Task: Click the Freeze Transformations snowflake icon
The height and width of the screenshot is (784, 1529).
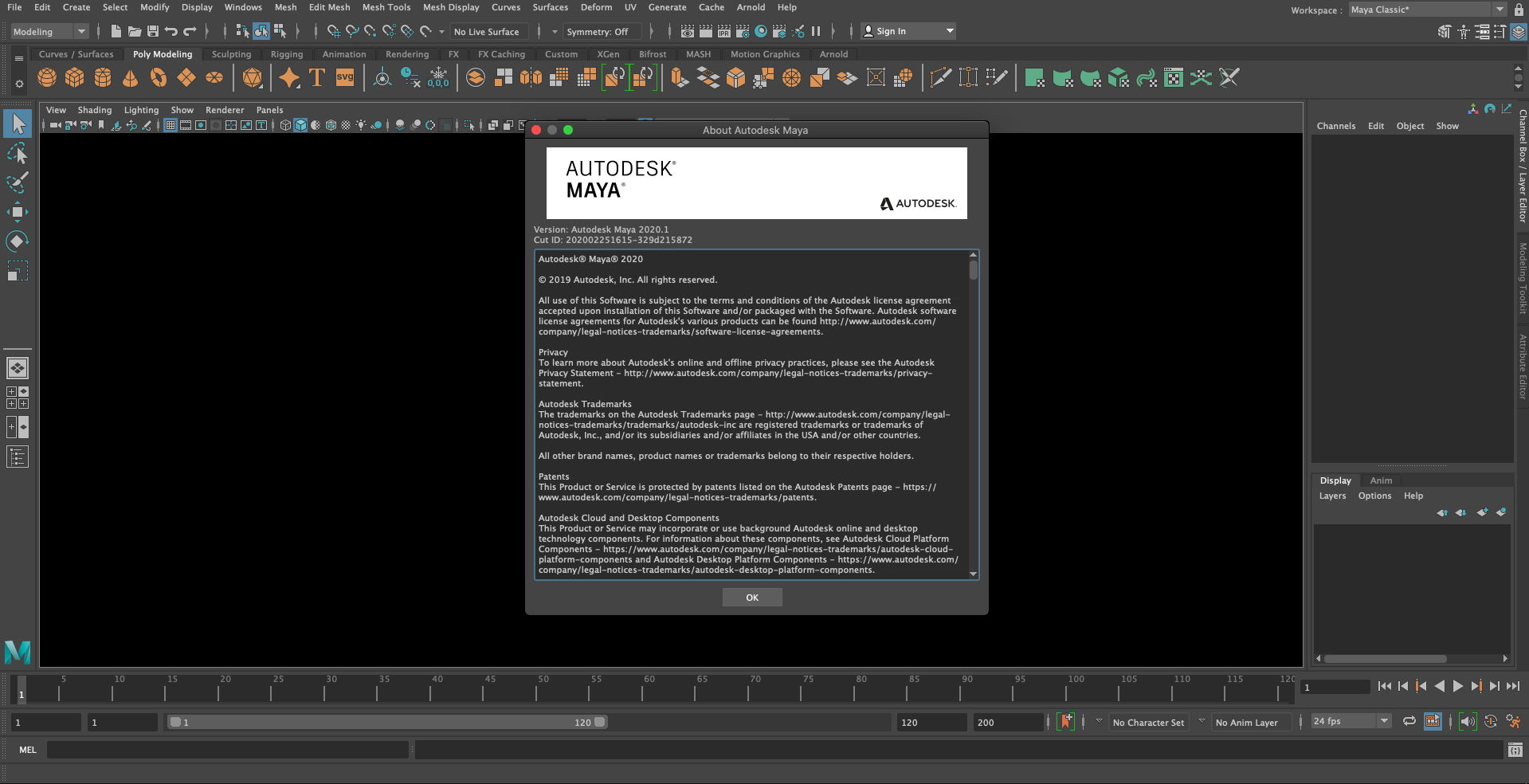Action: 438,78
